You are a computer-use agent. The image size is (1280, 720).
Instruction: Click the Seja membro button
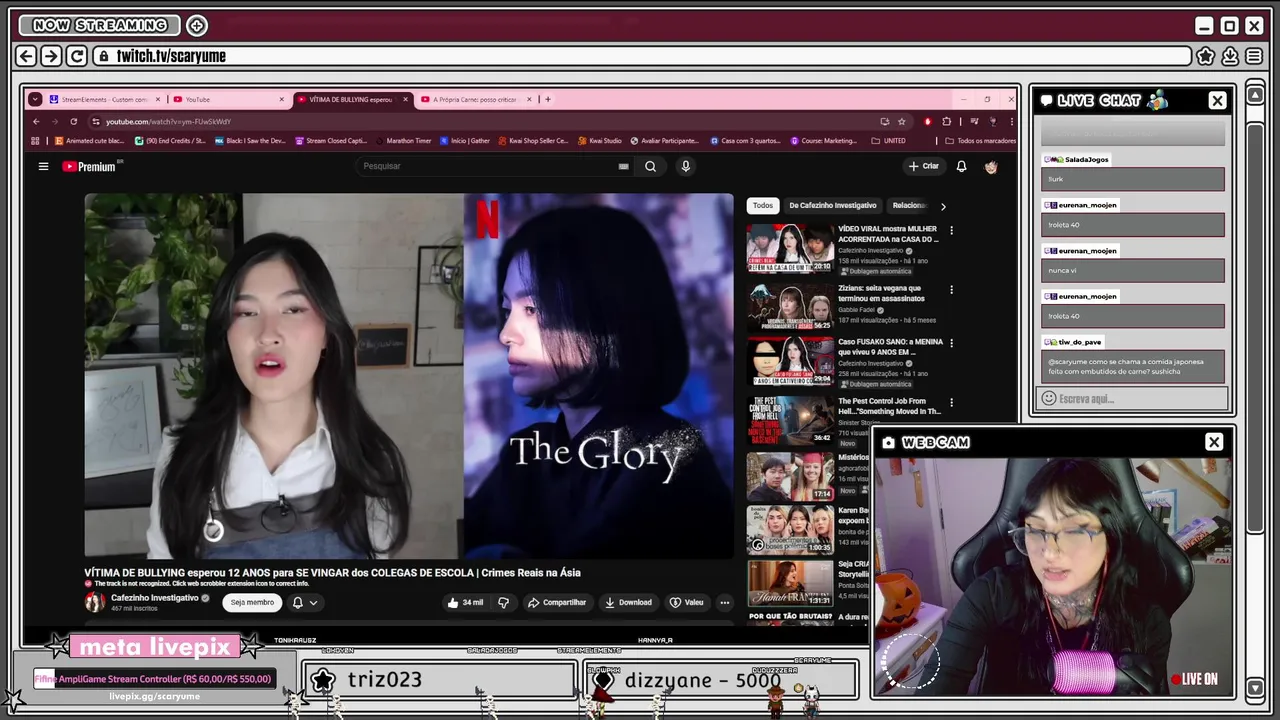pos(252,602)
